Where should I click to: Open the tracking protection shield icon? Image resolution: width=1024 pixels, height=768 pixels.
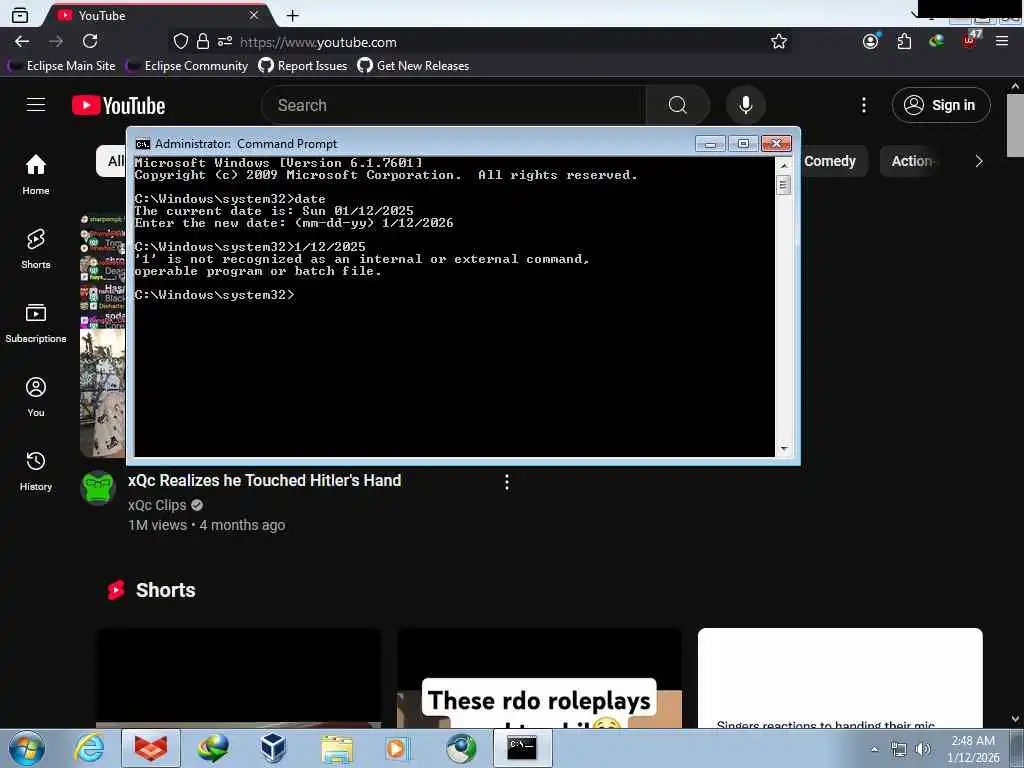[181, 42]
